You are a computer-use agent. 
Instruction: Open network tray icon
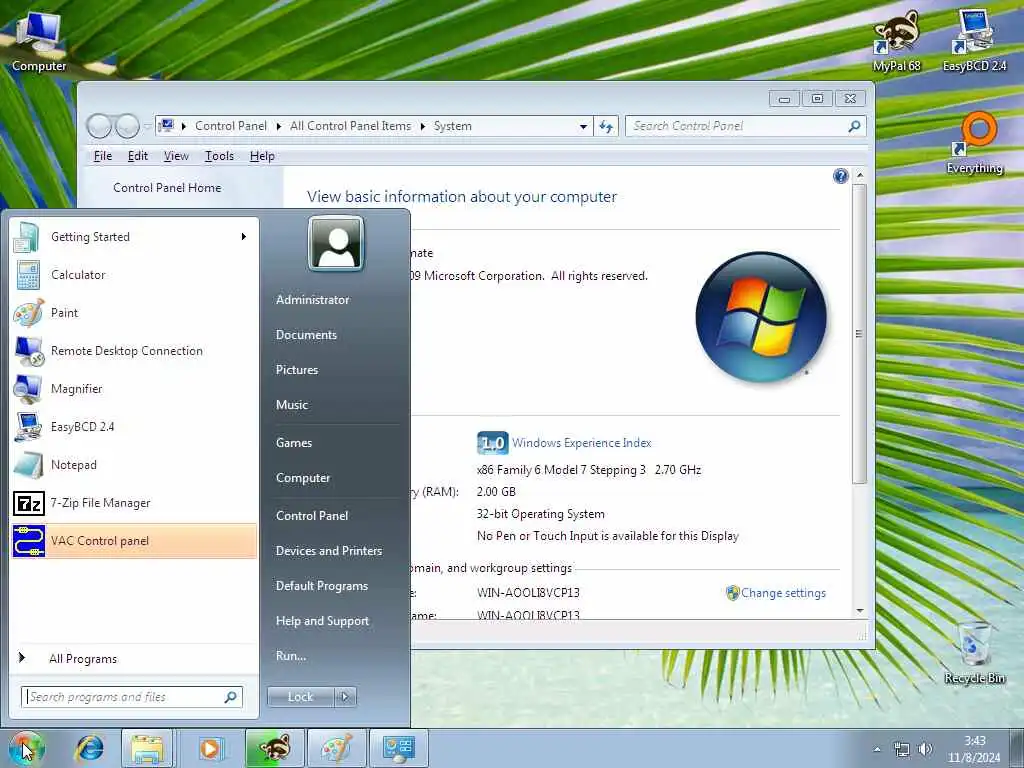(x=902, y=749)
